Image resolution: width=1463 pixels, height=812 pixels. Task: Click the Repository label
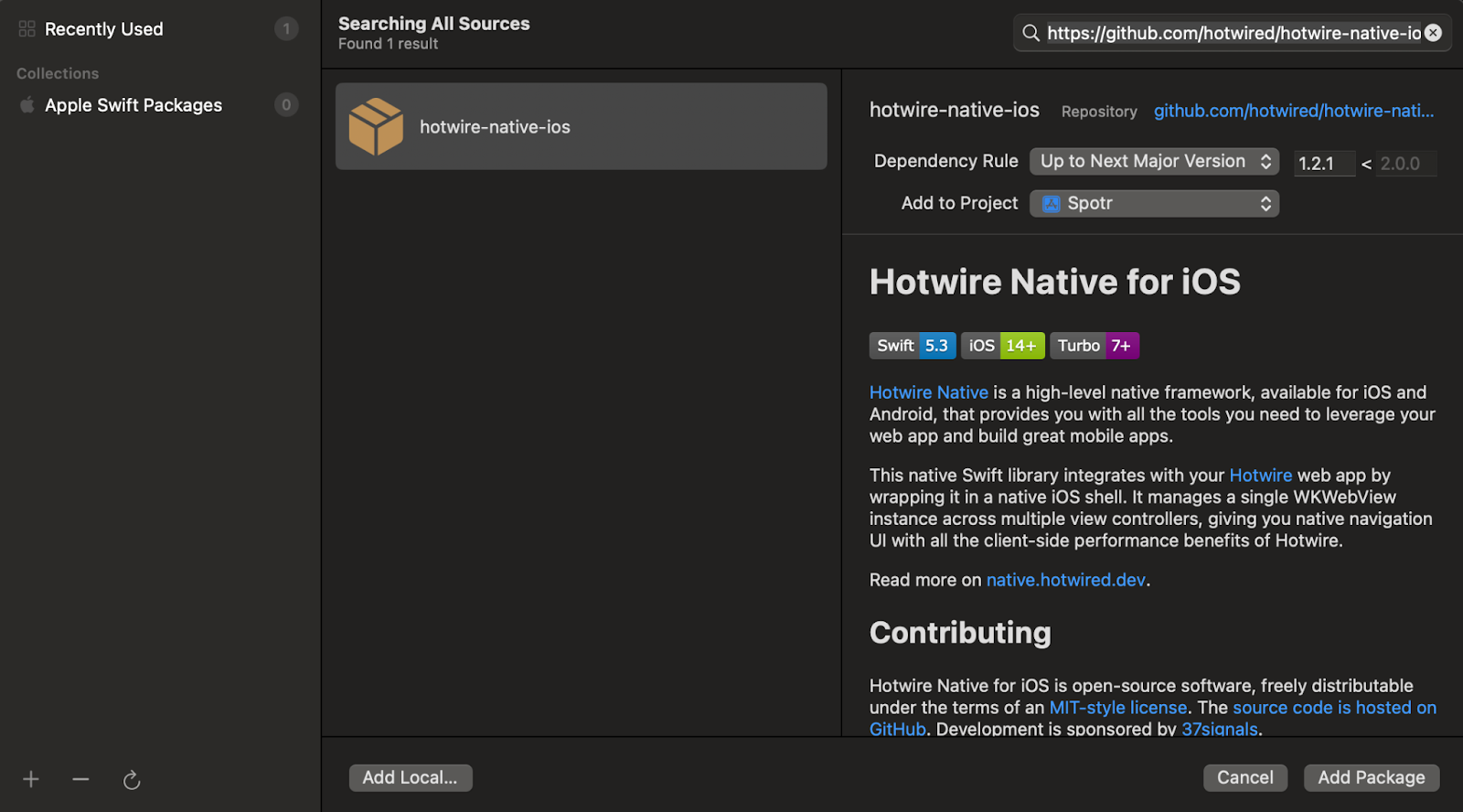[x=1099, y=112]
